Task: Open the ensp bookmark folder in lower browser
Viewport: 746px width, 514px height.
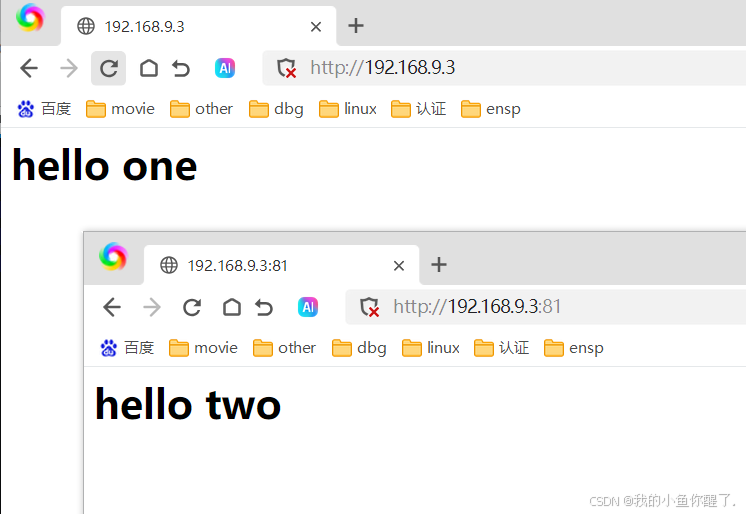Action: coord(574,348)
